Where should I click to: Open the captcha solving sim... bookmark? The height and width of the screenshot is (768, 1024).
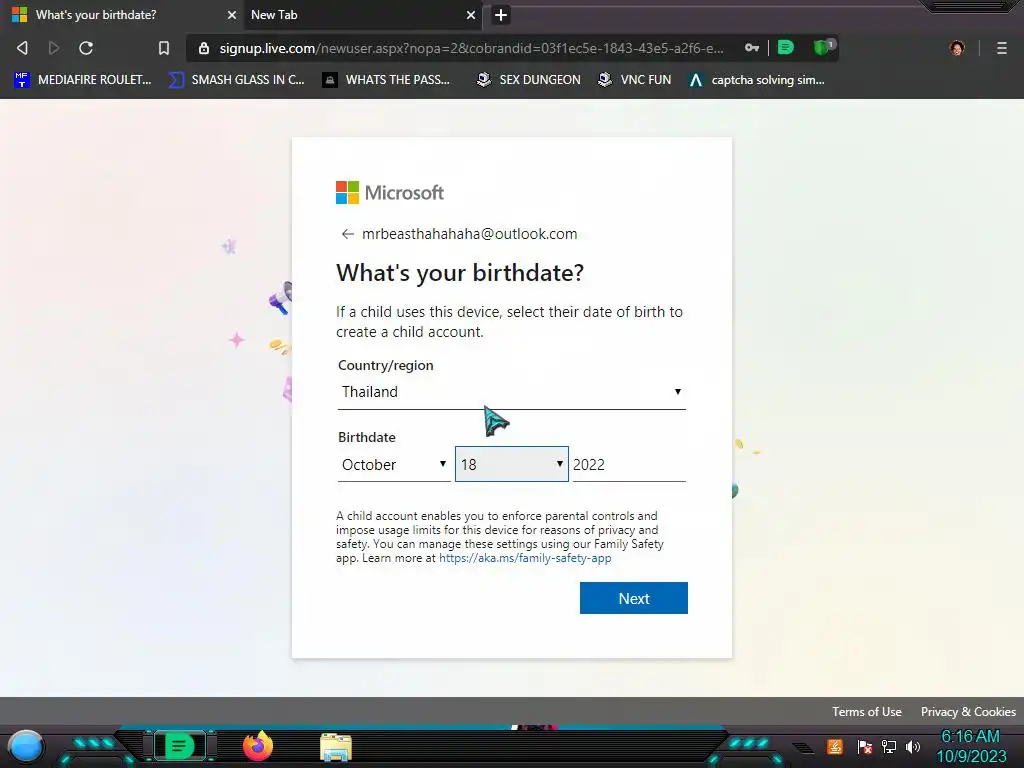tap(758, 80)
